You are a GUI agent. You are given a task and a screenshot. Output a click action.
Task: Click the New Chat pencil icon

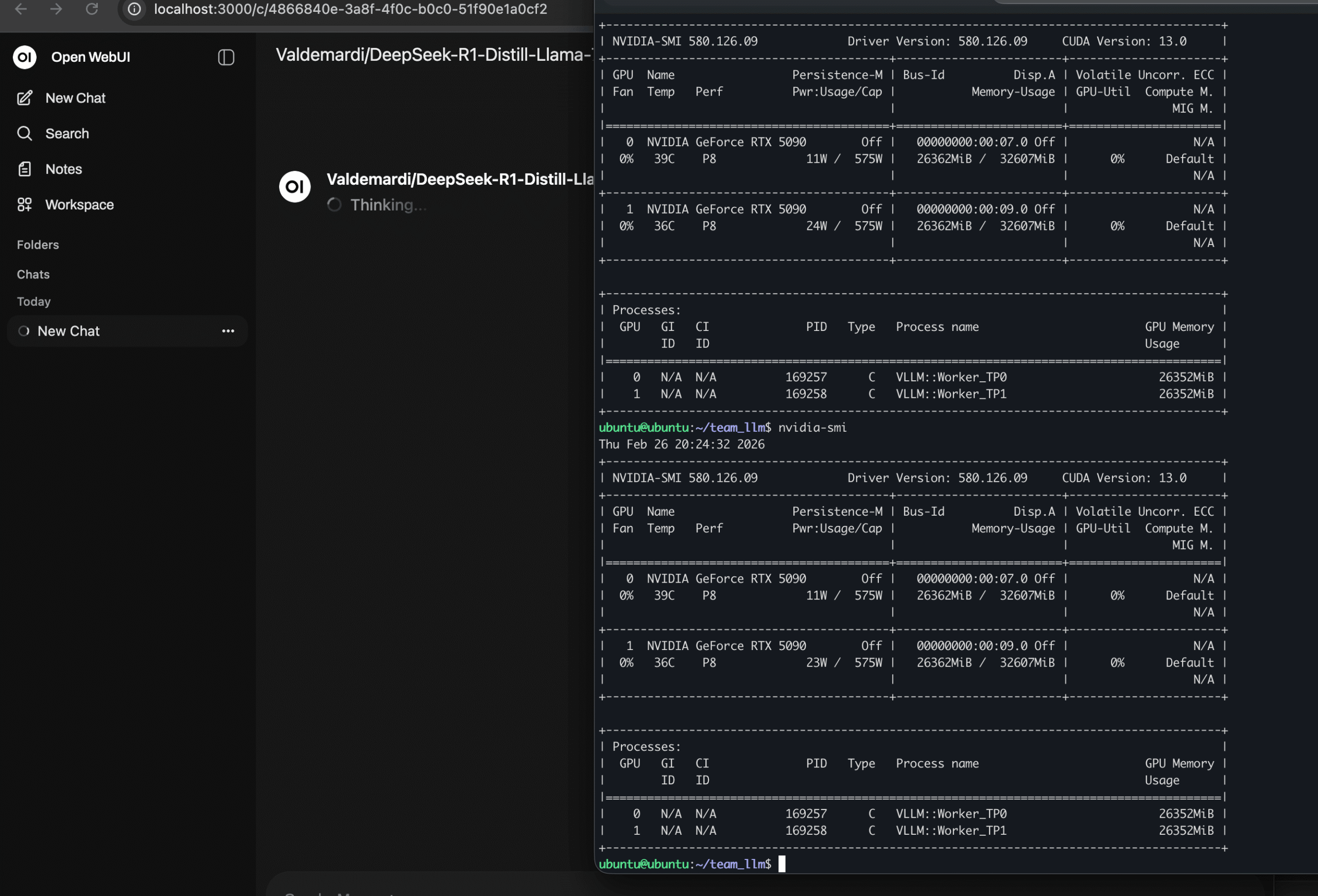(24, 98)
